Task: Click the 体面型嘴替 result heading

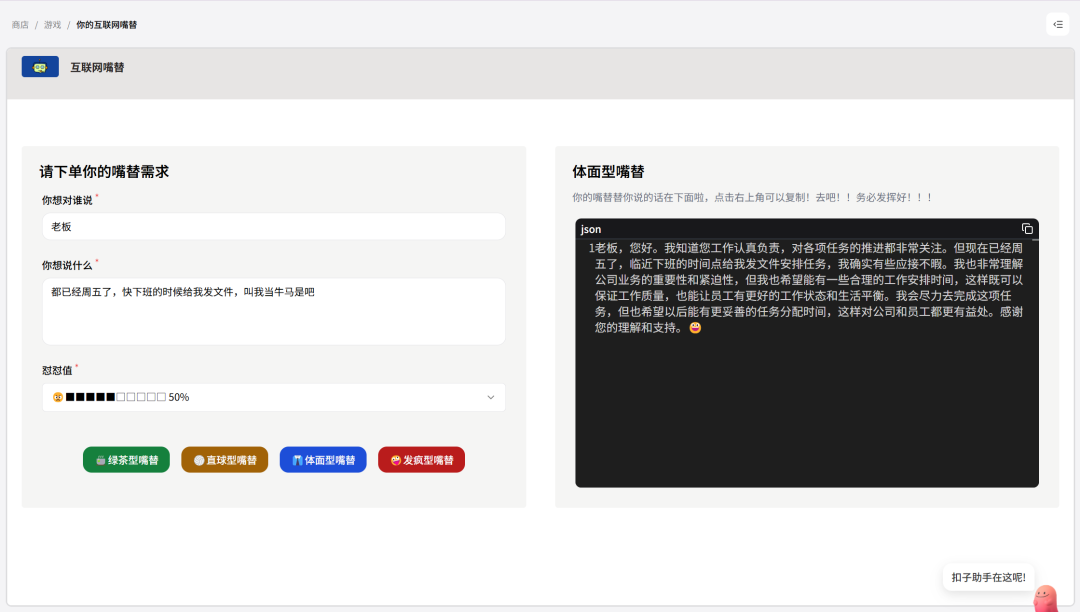Action: click(608, 171)
